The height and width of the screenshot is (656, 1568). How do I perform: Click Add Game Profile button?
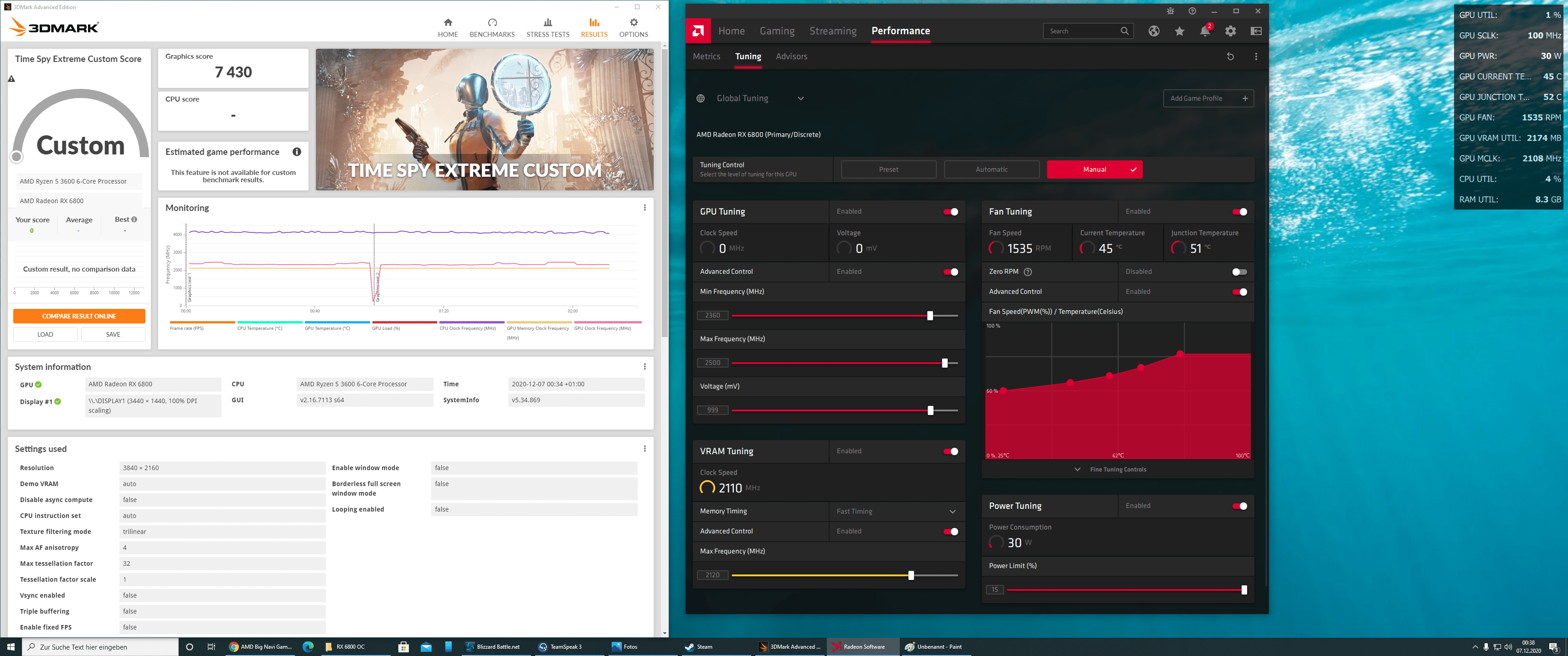pos(1208,98)
